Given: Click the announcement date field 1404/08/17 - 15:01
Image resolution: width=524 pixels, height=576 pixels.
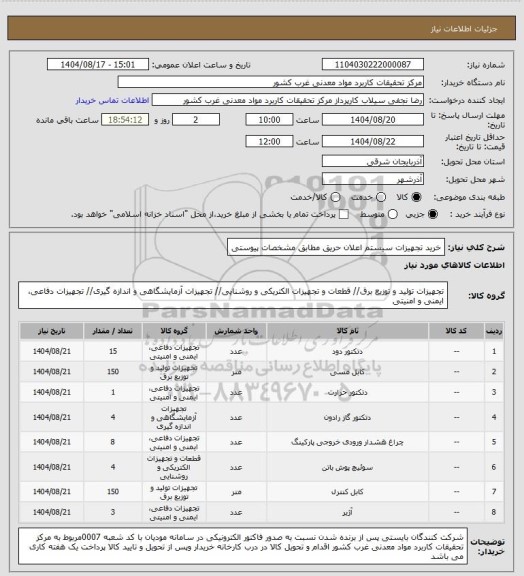Looking at the screenshot, I should click(98, 64).
